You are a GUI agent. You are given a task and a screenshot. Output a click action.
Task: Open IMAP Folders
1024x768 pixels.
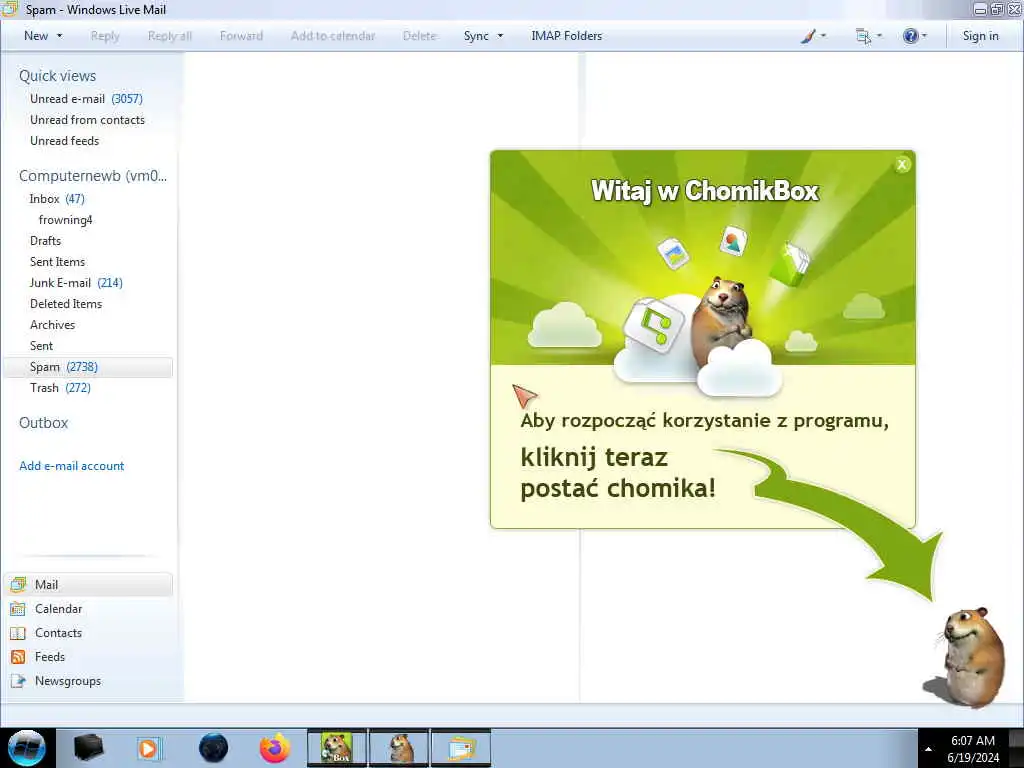coord(566,36)
